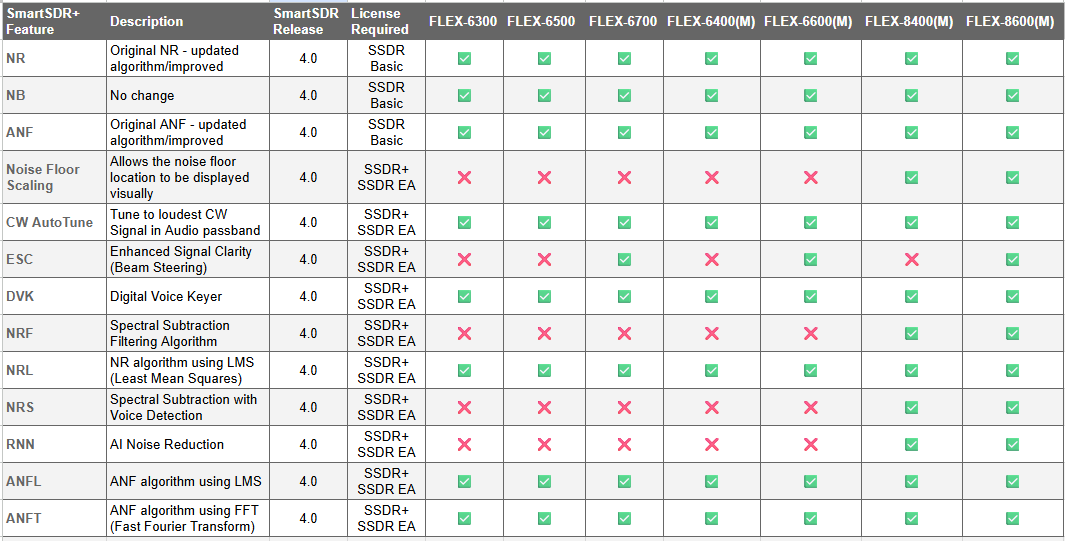The image size is (1065, 541).
Task: Click the Digital Voice Keyer description cell
Action: click(187, 297)
